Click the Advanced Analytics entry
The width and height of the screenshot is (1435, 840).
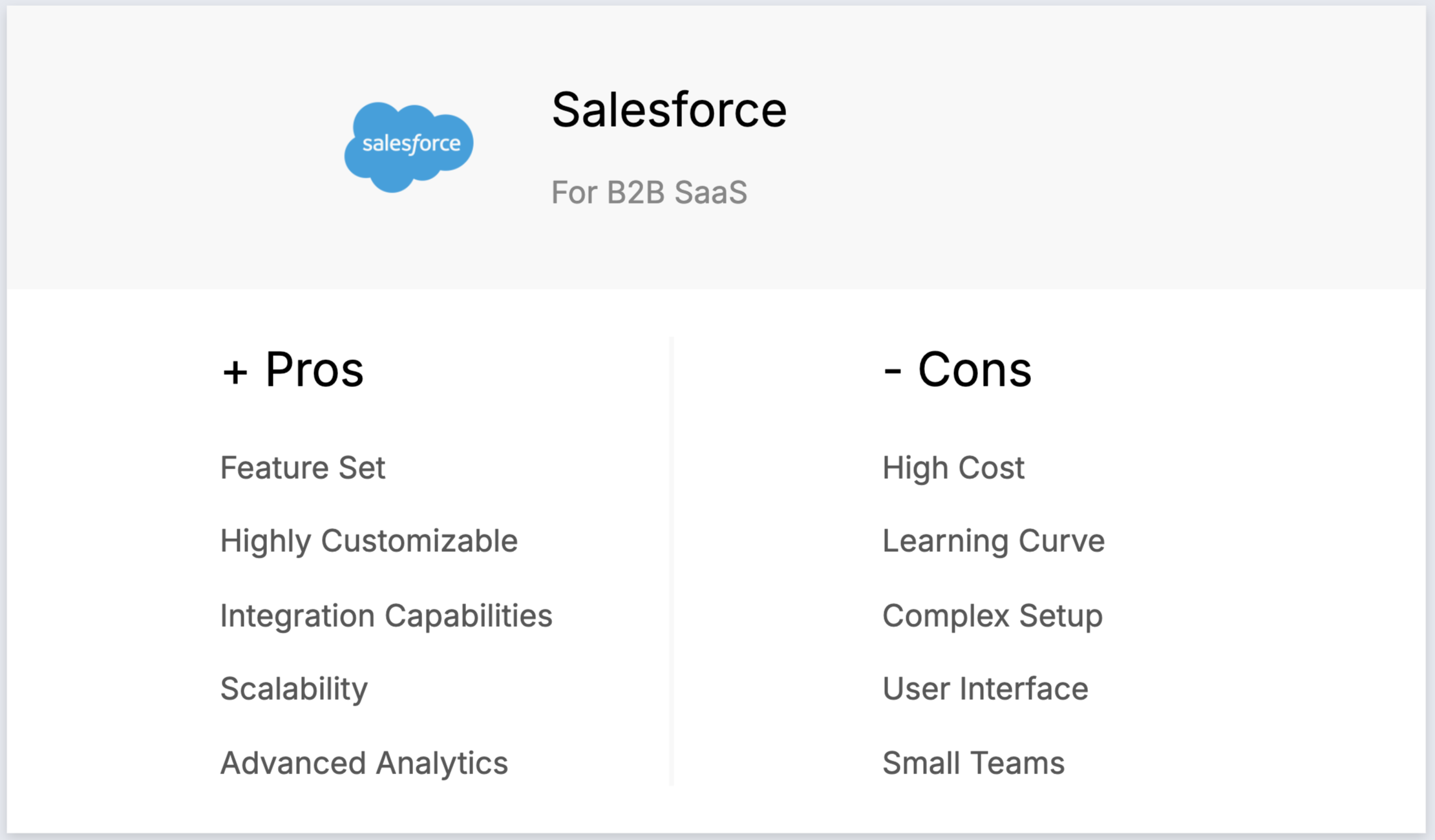pos(364,763)
